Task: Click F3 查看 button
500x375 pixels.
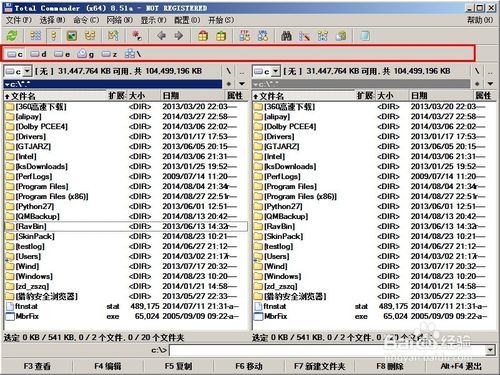Action: click(x=37, y=366)
